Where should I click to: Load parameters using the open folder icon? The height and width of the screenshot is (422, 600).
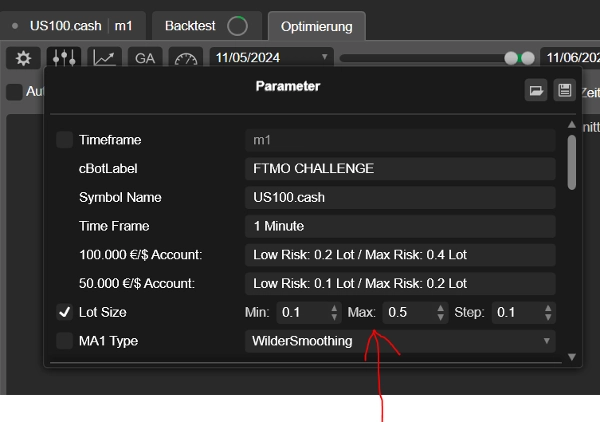536,90
